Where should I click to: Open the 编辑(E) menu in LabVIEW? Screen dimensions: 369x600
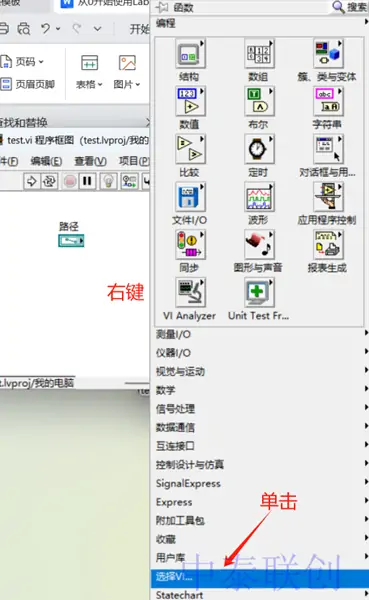point(46,161)
